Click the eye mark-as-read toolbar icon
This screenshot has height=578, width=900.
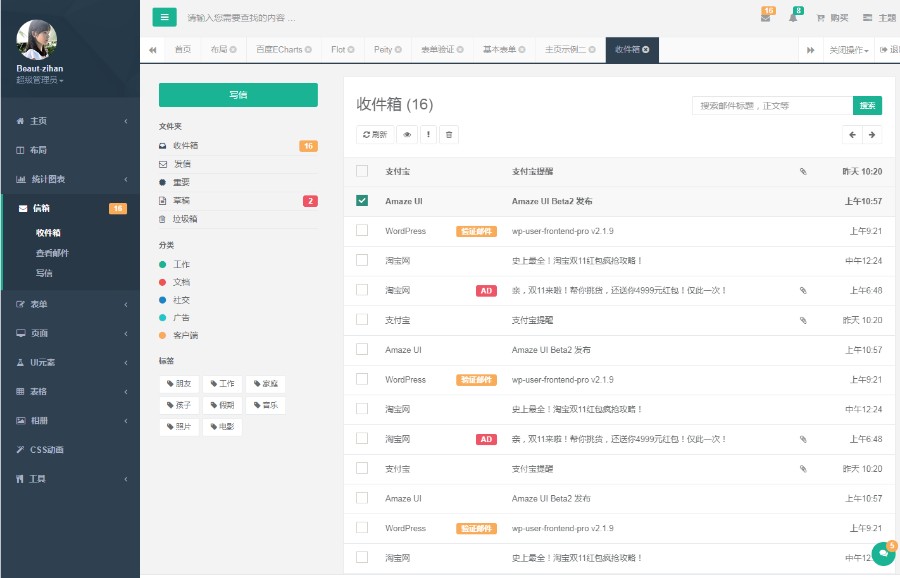[x=407, y=135]
